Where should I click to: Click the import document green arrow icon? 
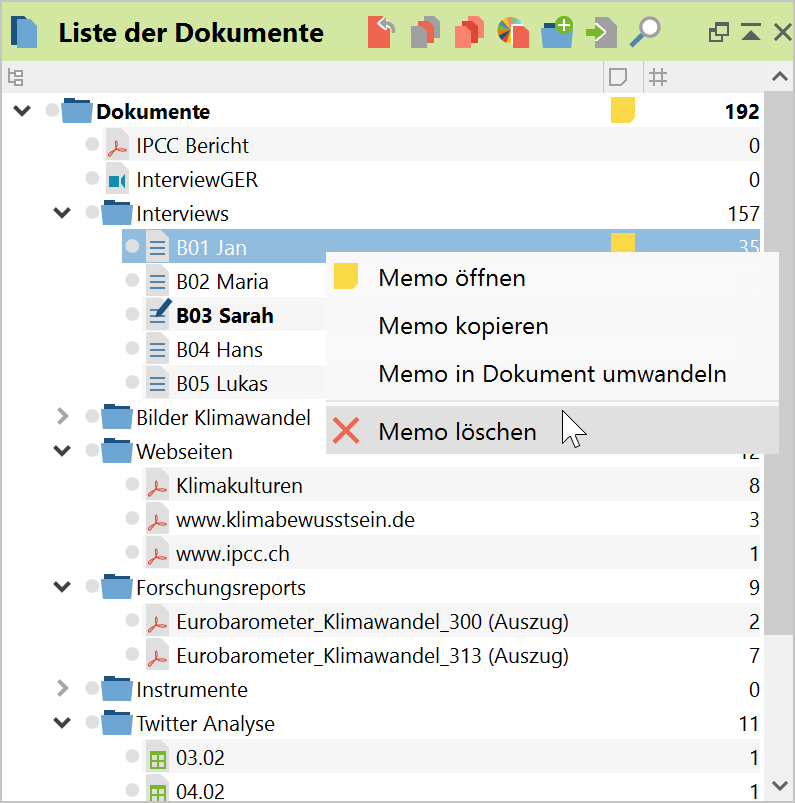[601, 32]
